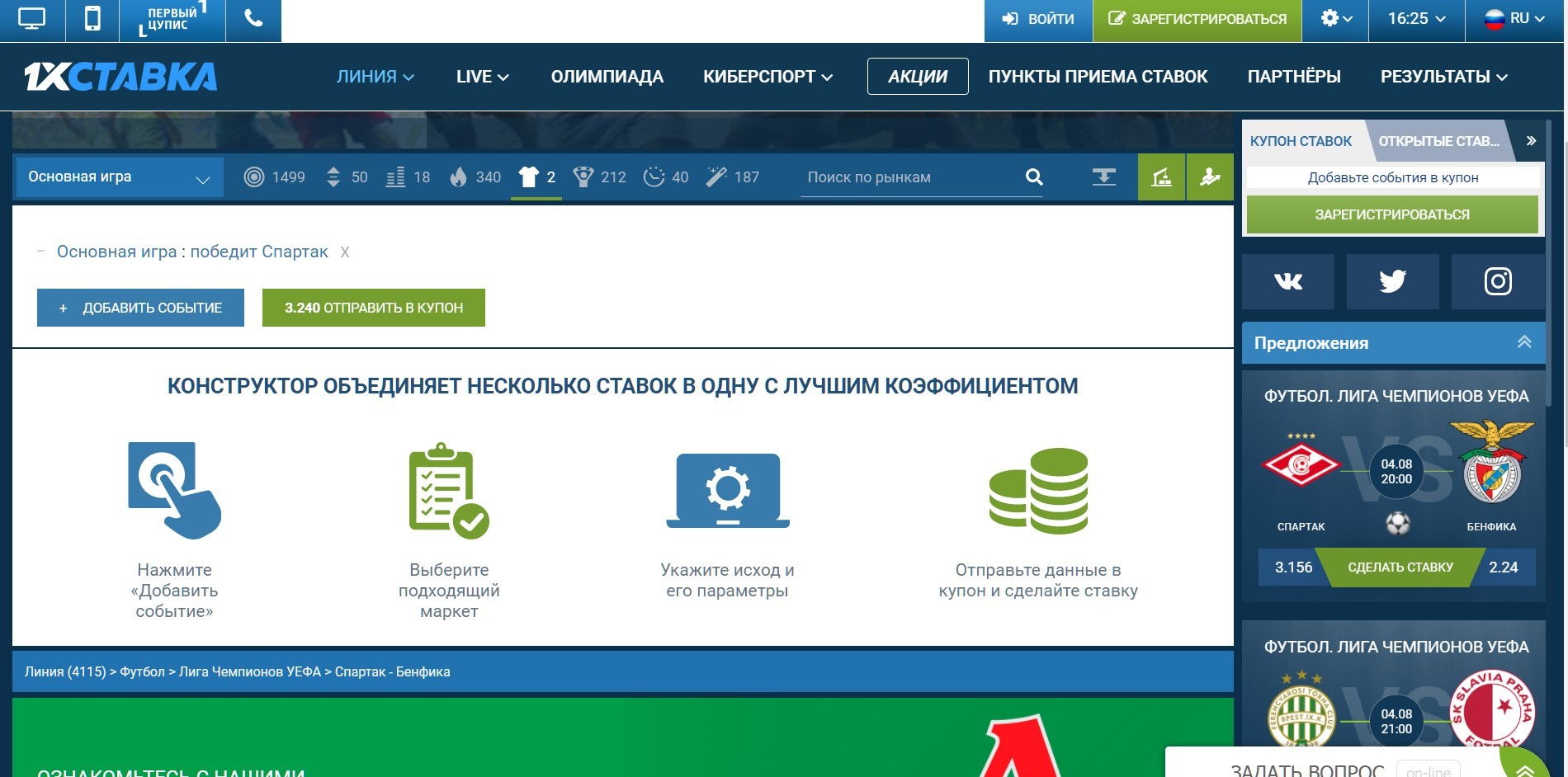Expand the ЛИНИЯ menu
1568x777 pixels.
click(x=375, y=77)
